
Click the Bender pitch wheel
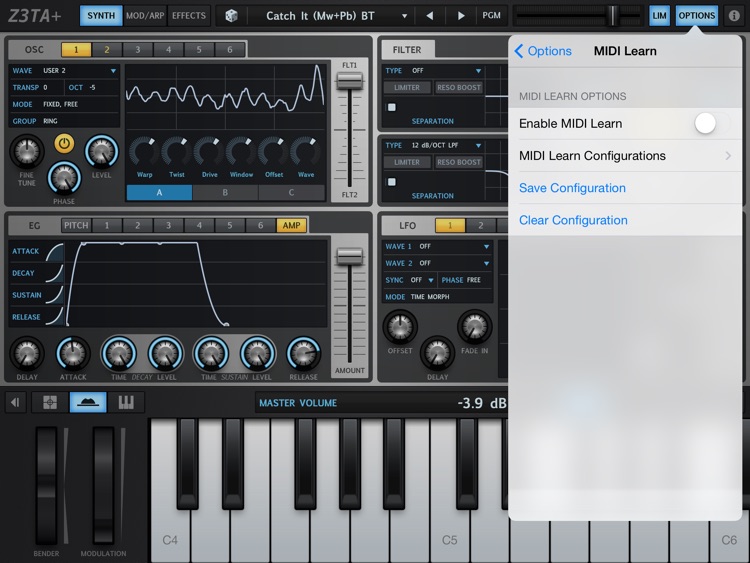coord(46,486)
